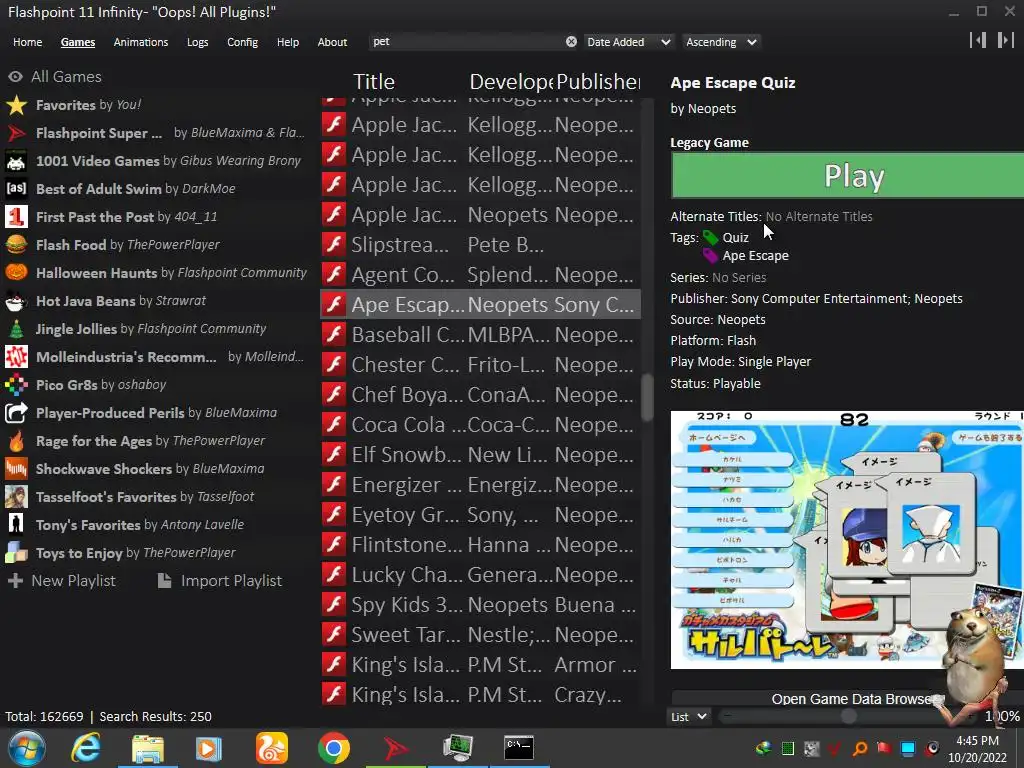Click the Flashpoint Super playlist icon

(x=16, y=133)
